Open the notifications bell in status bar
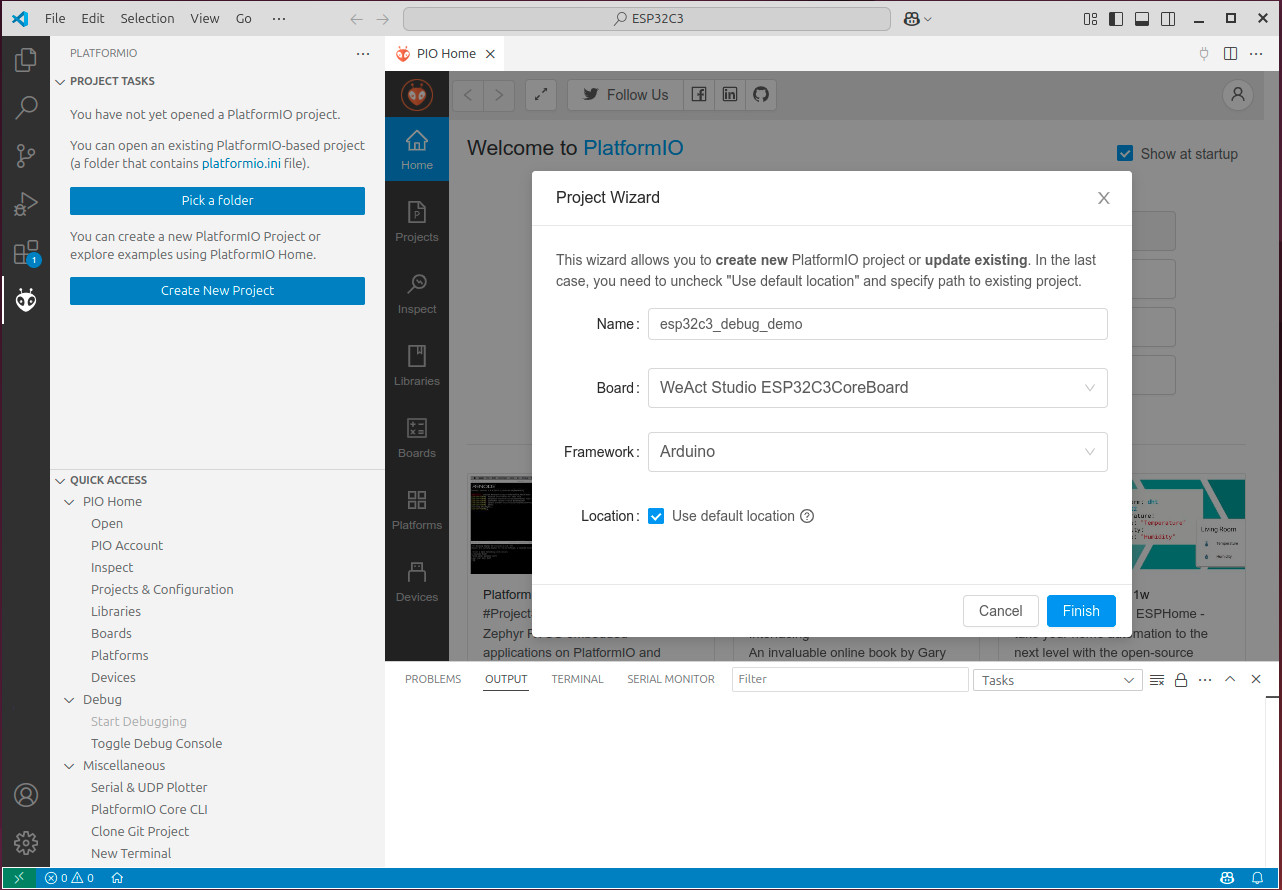 click(1257, 879)
